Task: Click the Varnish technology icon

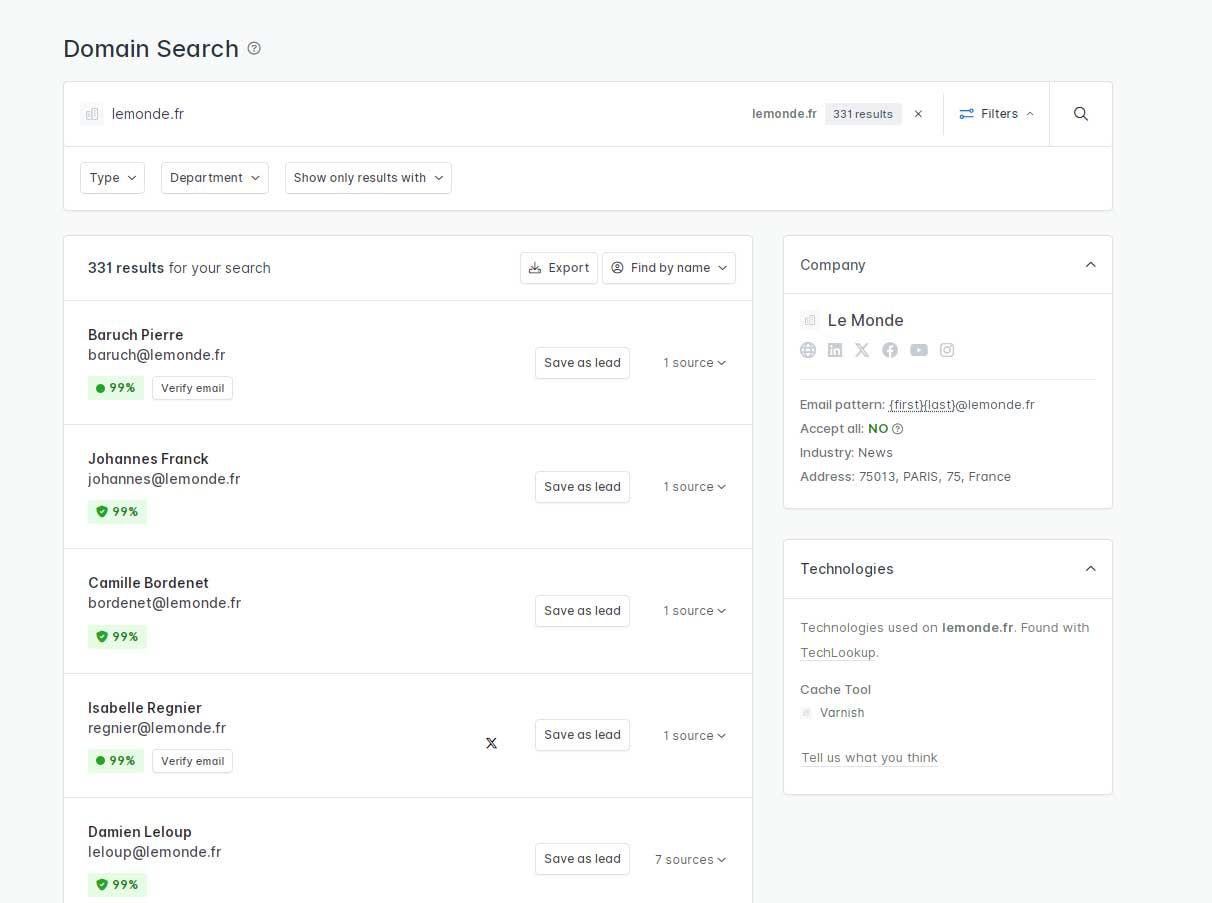Action: pyautogui.click(x=806, y=713)
